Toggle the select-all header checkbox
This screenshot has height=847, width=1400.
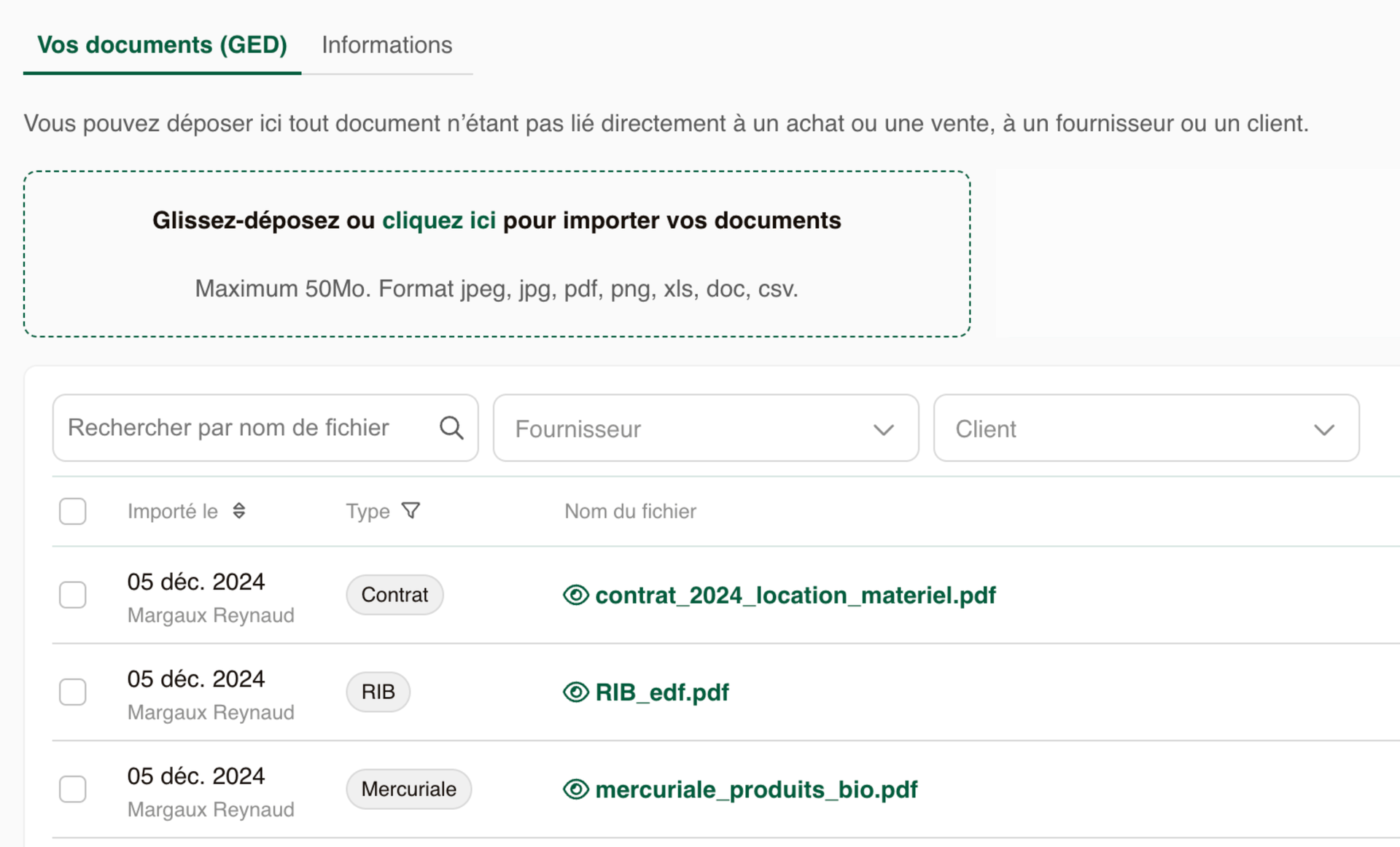[x=73, y=511]
